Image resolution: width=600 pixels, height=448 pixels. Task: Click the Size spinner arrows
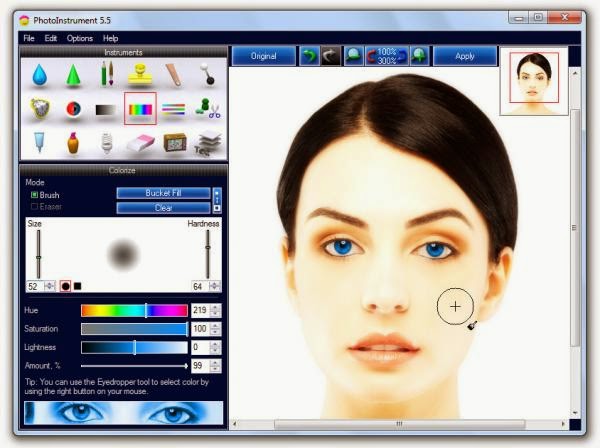pyautogui.click(x=50, y=286)
